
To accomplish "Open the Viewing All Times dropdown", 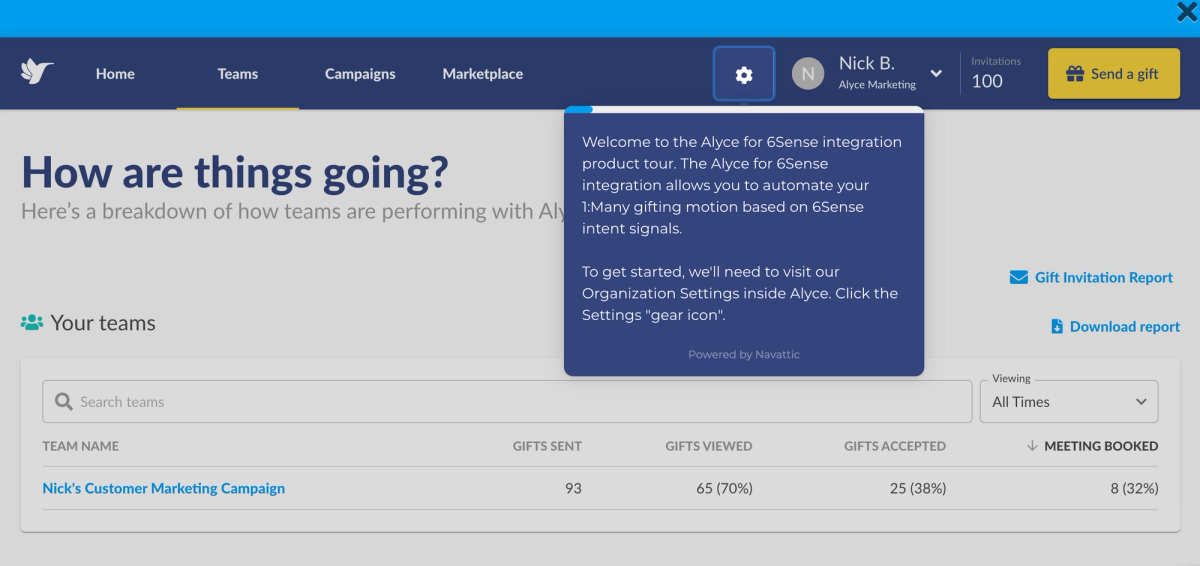I will point(1069,402).
